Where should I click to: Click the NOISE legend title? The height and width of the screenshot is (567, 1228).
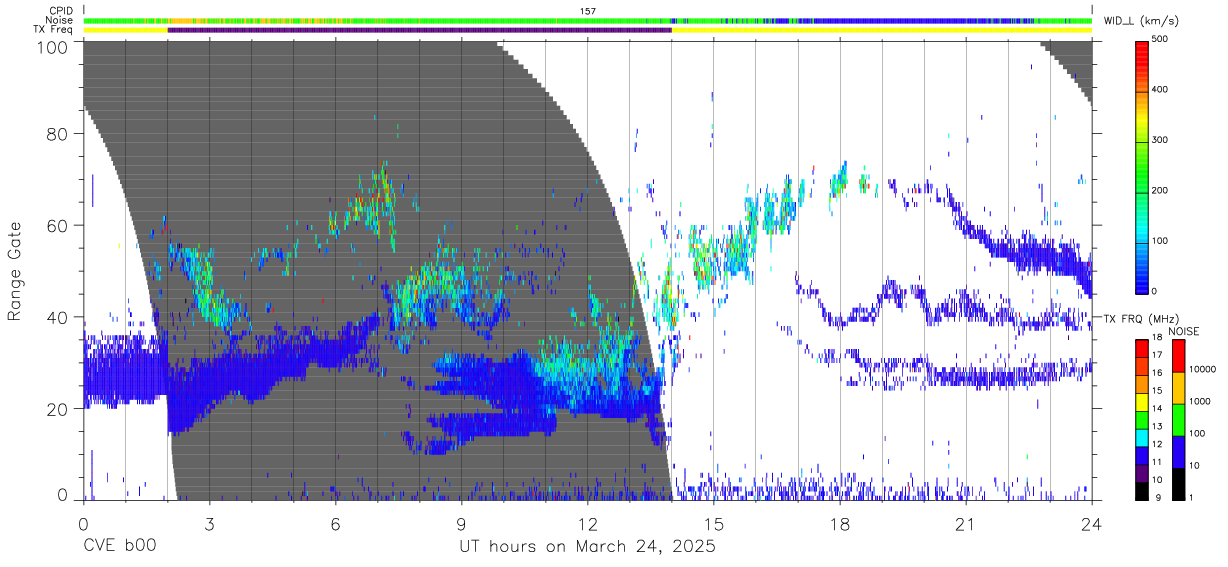click(1184, 331)
